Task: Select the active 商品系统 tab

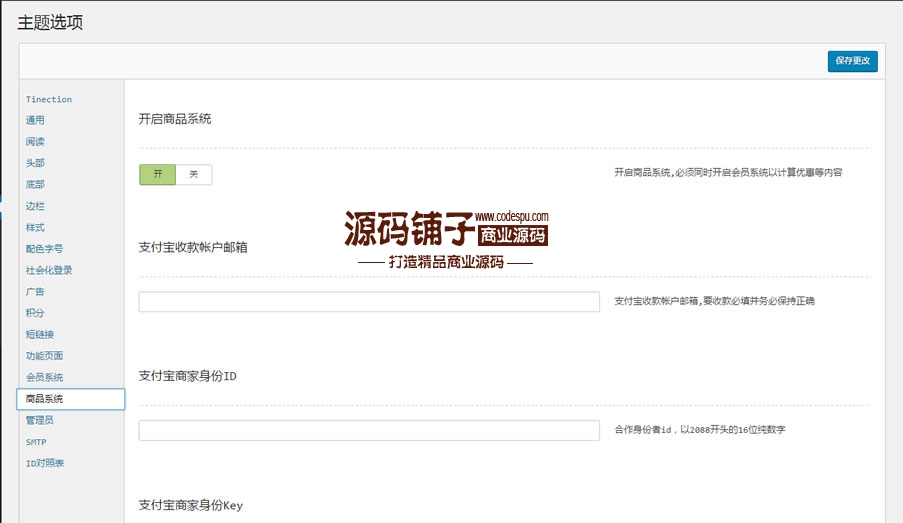Action: coord(71,399)
